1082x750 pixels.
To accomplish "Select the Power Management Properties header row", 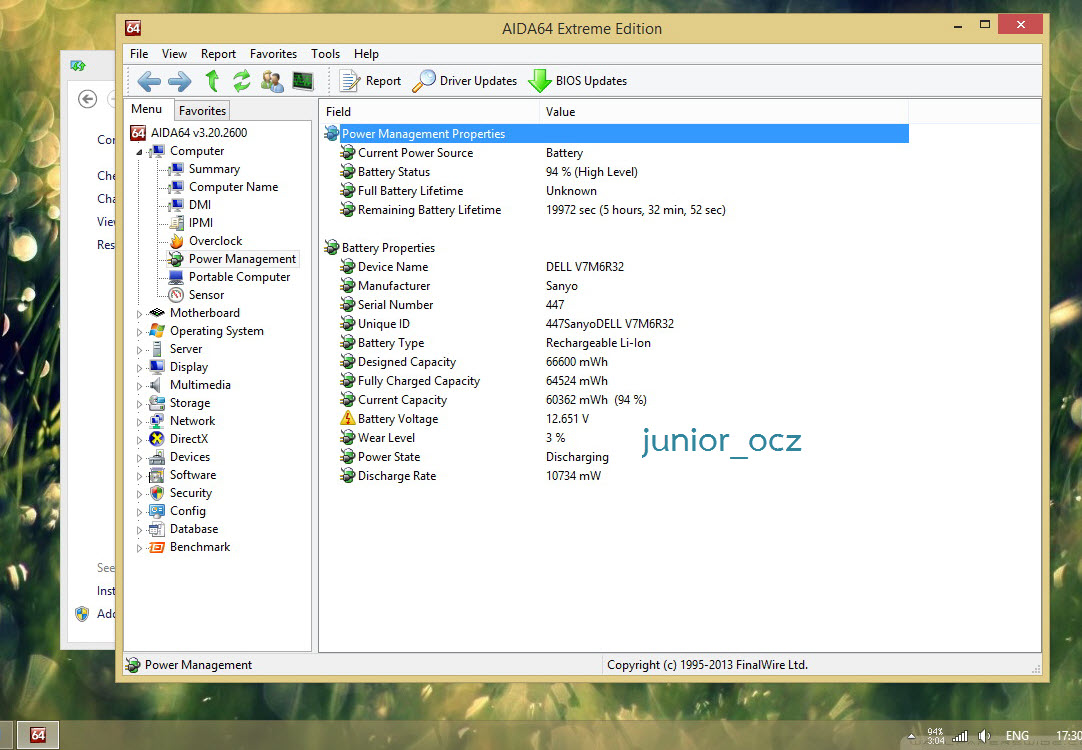I will coord(616,134).
